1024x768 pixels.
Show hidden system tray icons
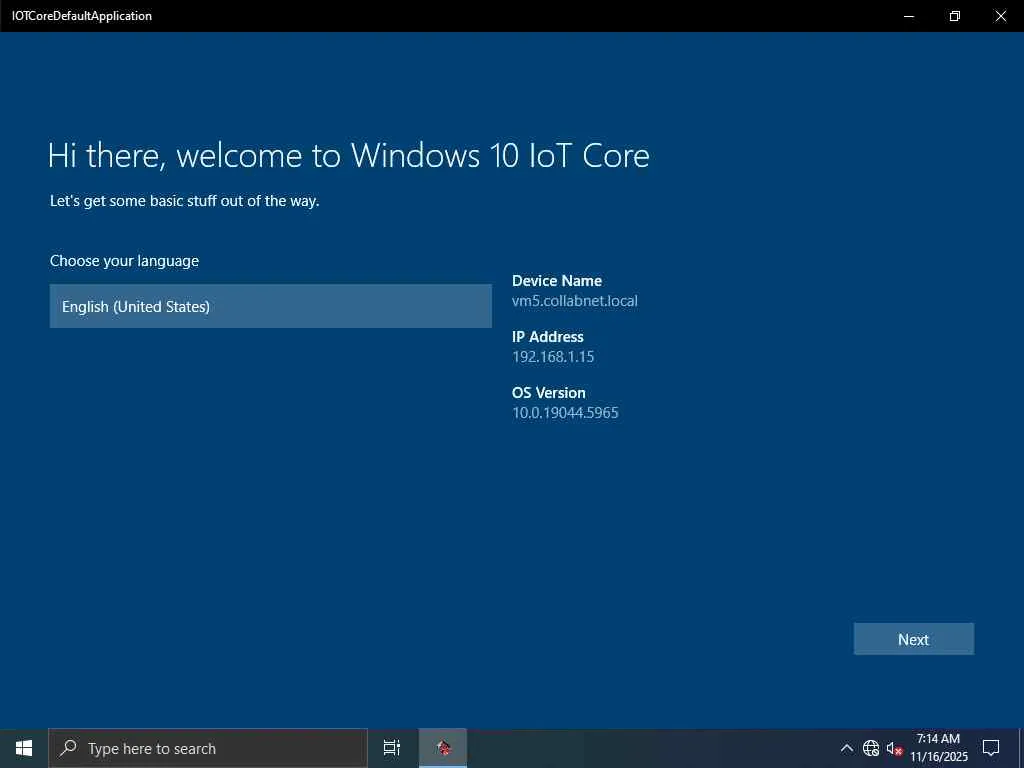click(x=846, y=748)
